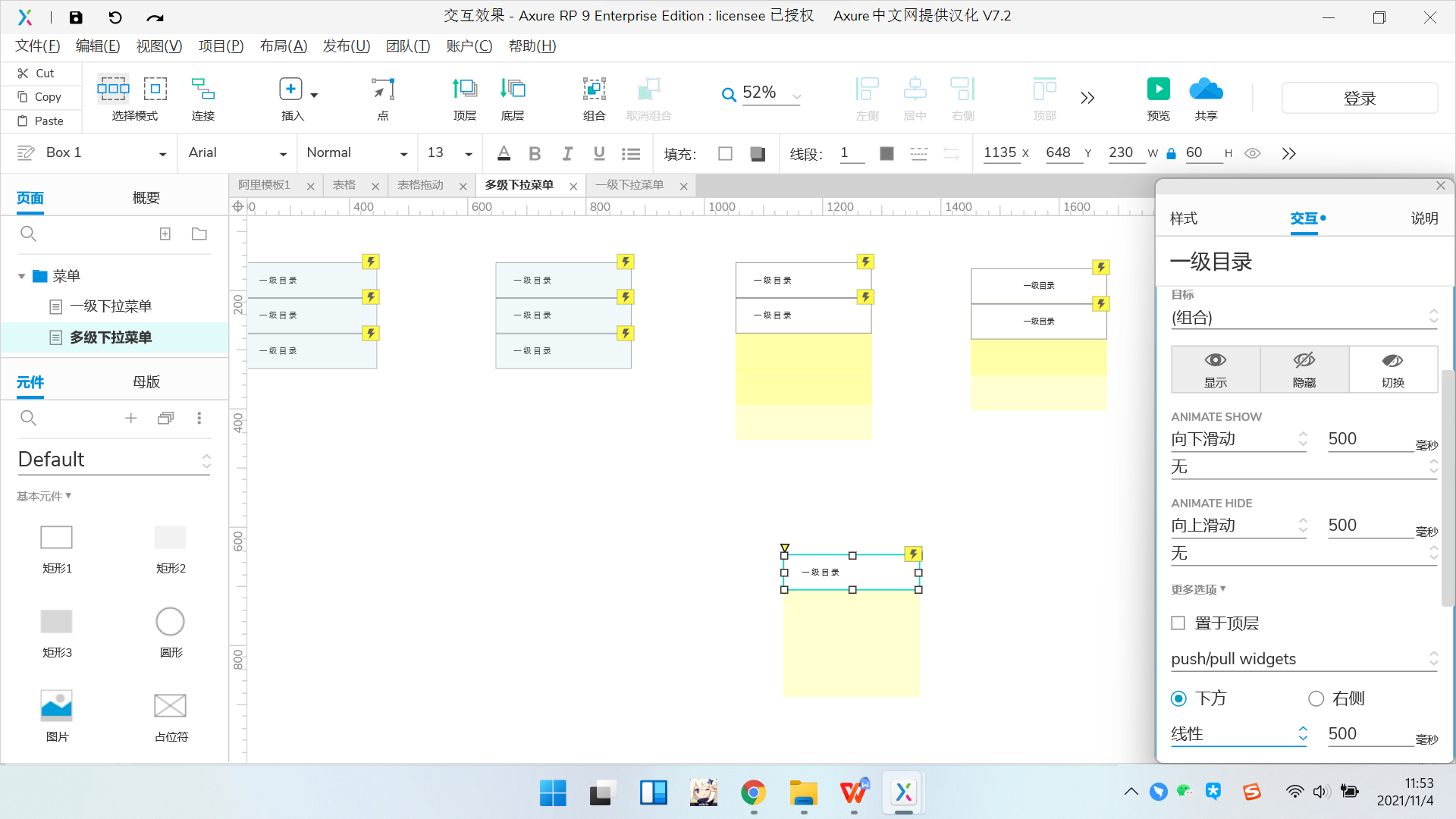The width and height of the screenshot is (1456, 819).
Task: Toggle widget visibility eye in style bar
Action: coord(1253,153)
